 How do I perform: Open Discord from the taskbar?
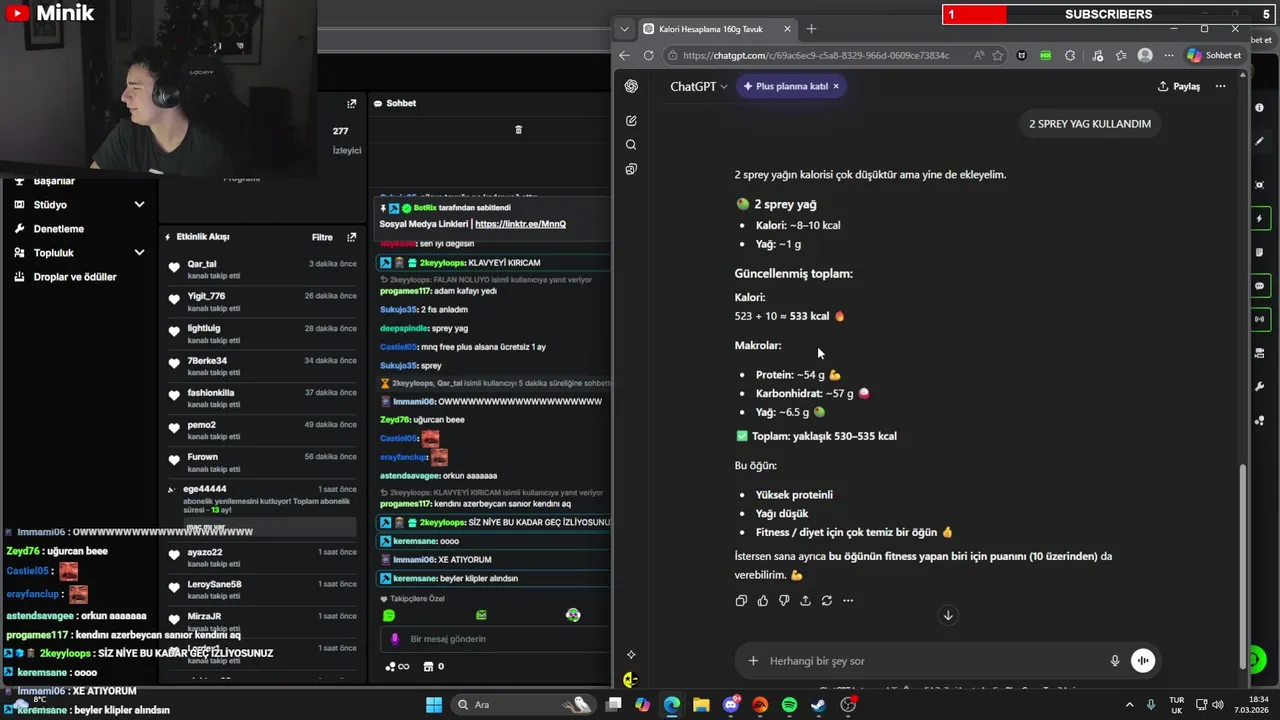731,705
